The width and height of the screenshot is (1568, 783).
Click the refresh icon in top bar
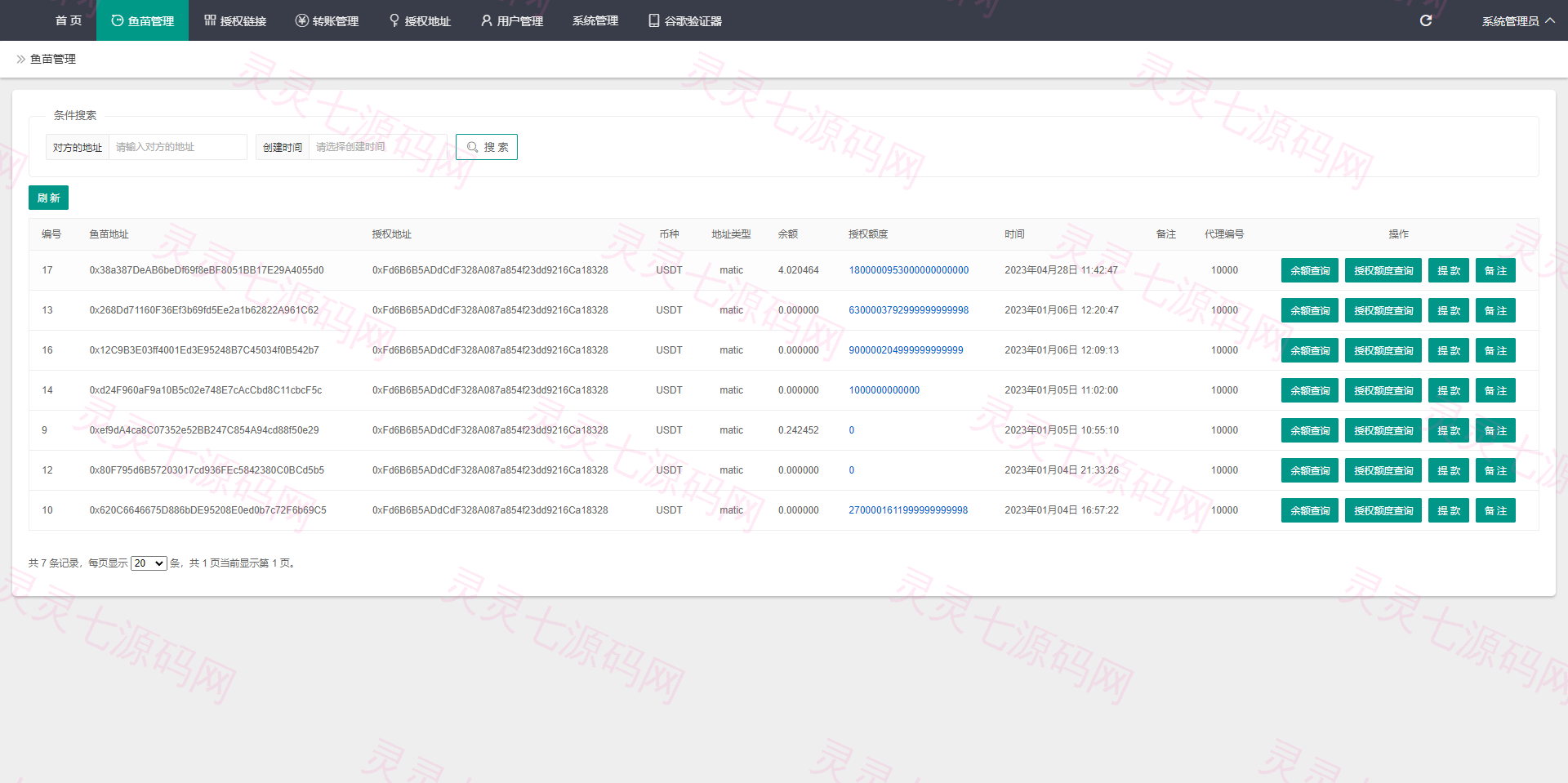1426,20
